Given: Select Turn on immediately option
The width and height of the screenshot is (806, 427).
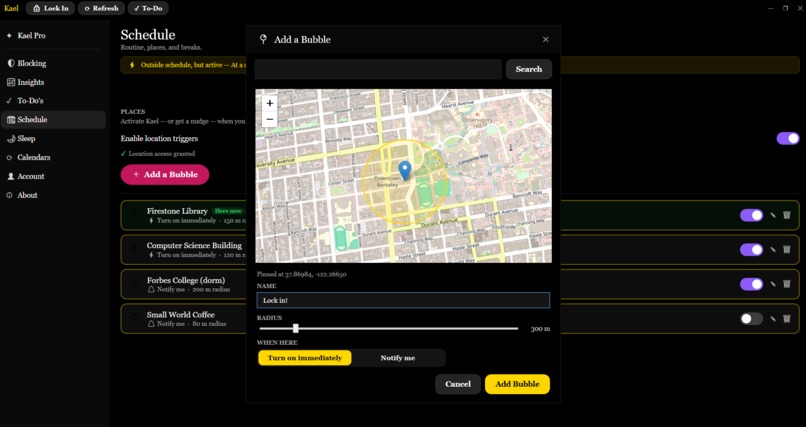Looking at the screenshot, I should (x=305, y=358).
